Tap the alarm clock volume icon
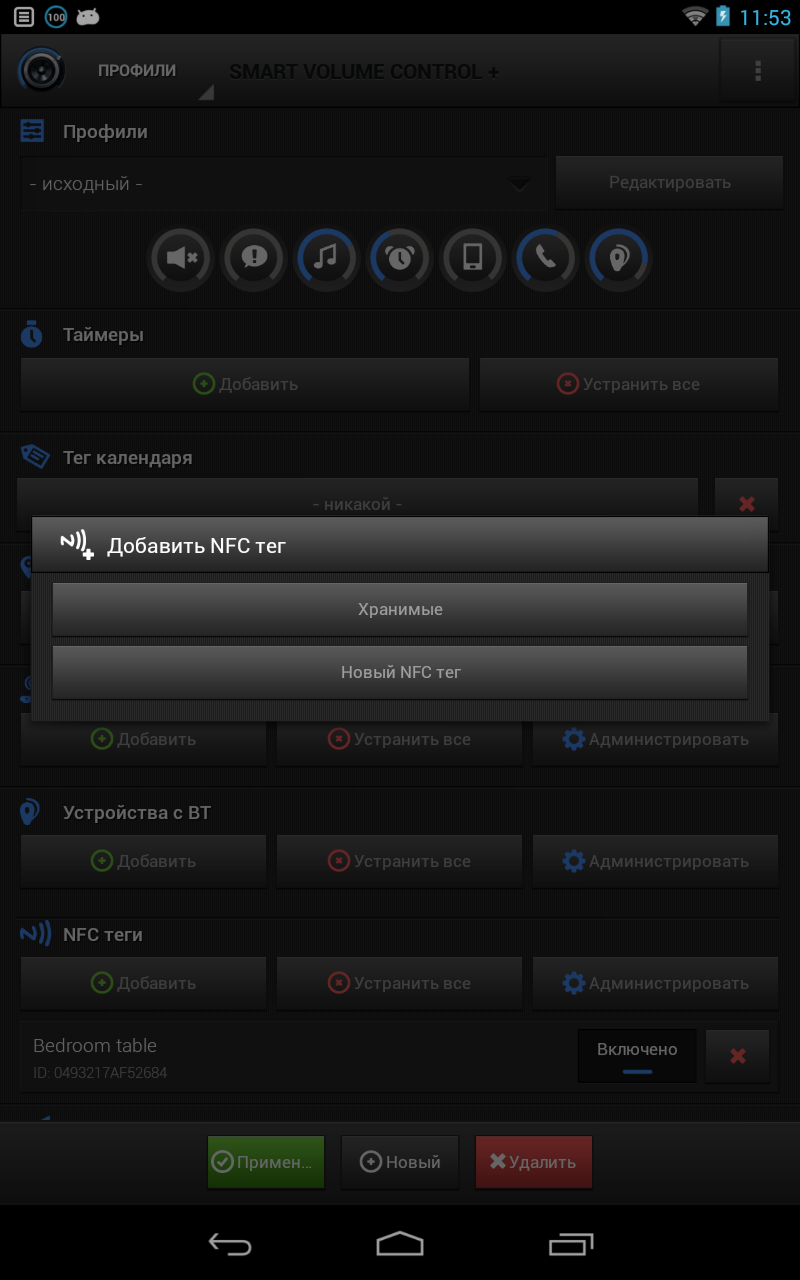800x1280 pixels. (400, 259)
